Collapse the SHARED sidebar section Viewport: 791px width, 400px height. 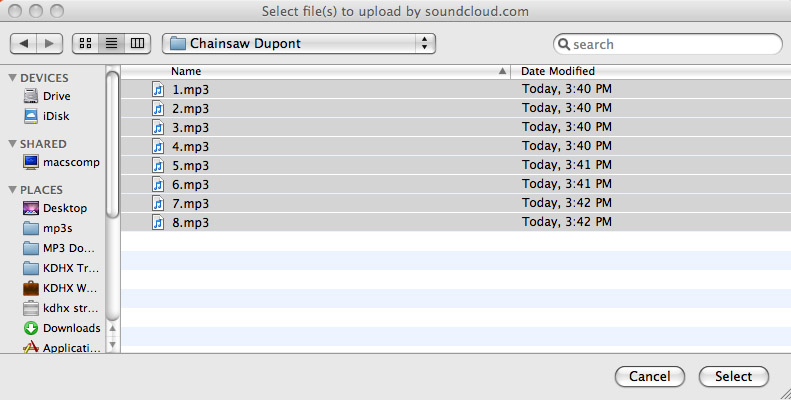(x=12, y=144)
